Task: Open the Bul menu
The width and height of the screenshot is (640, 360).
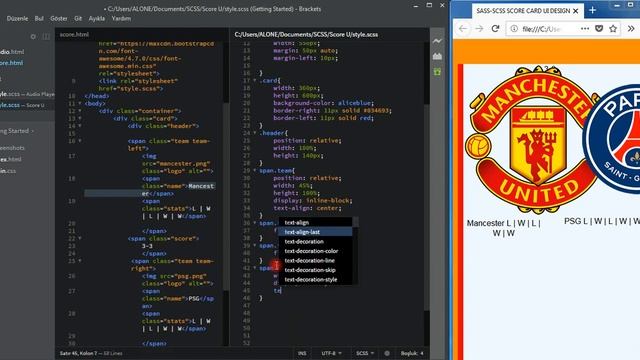Action: 39,18
